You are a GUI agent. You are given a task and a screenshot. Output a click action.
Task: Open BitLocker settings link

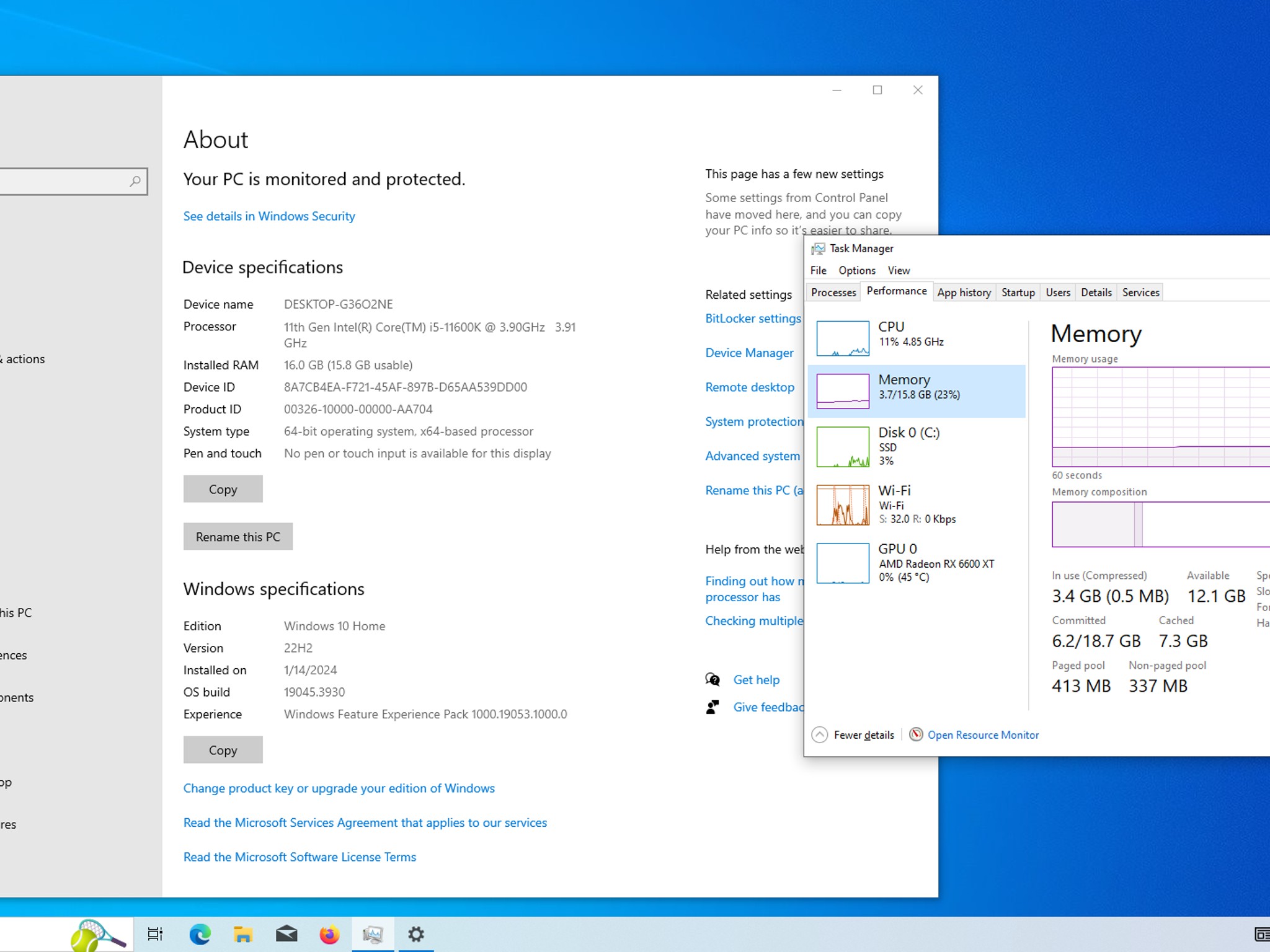click(x=753, y=319)
